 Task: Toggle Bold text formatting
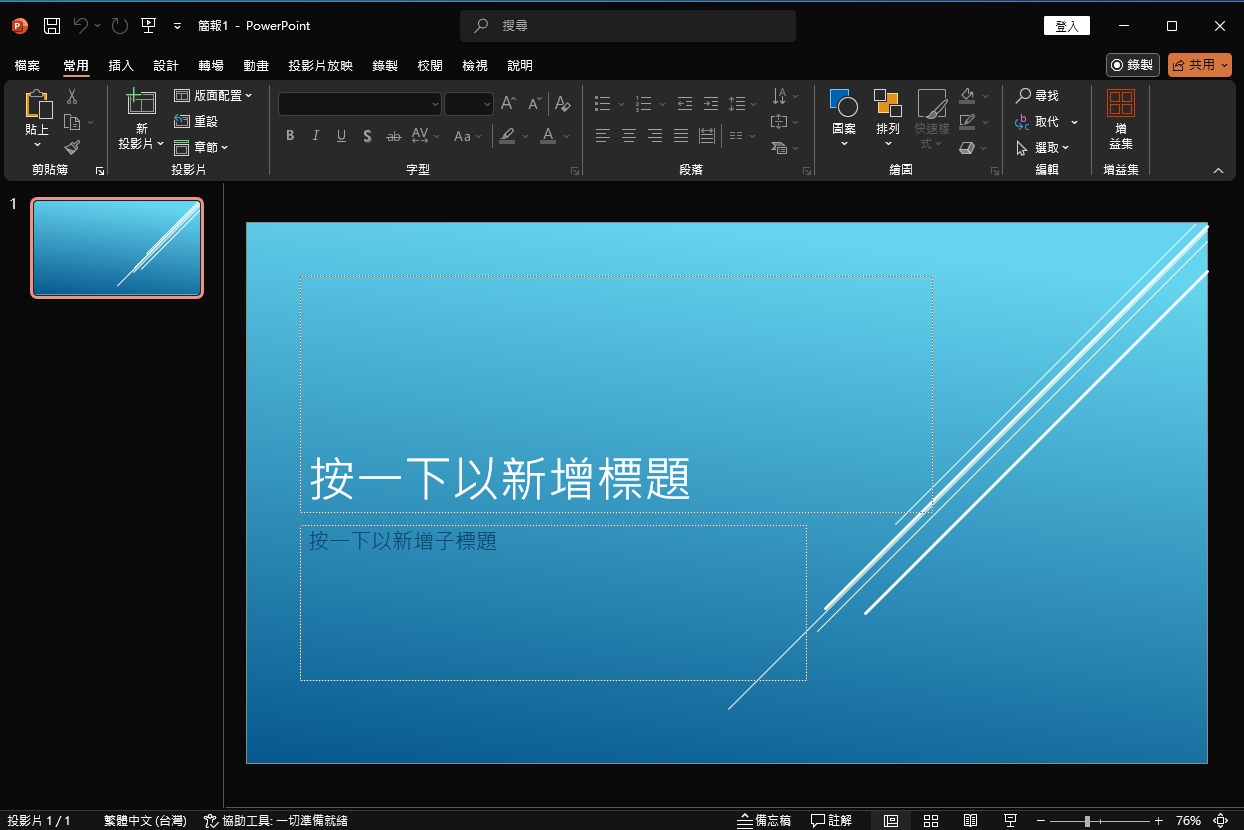coord(290,136)
